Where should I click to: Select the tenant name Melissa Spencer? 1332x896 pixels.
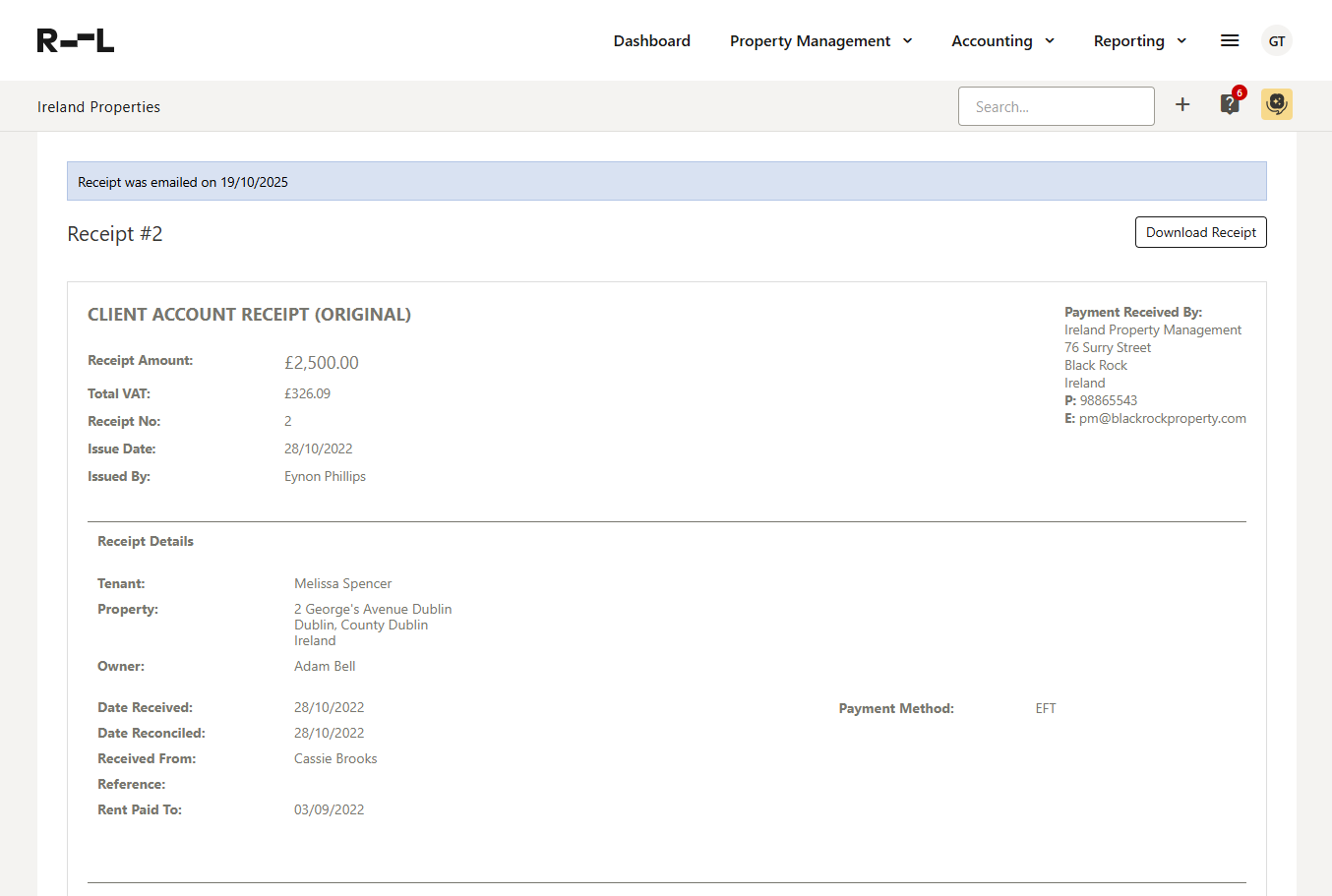click(x=342, y=583)
